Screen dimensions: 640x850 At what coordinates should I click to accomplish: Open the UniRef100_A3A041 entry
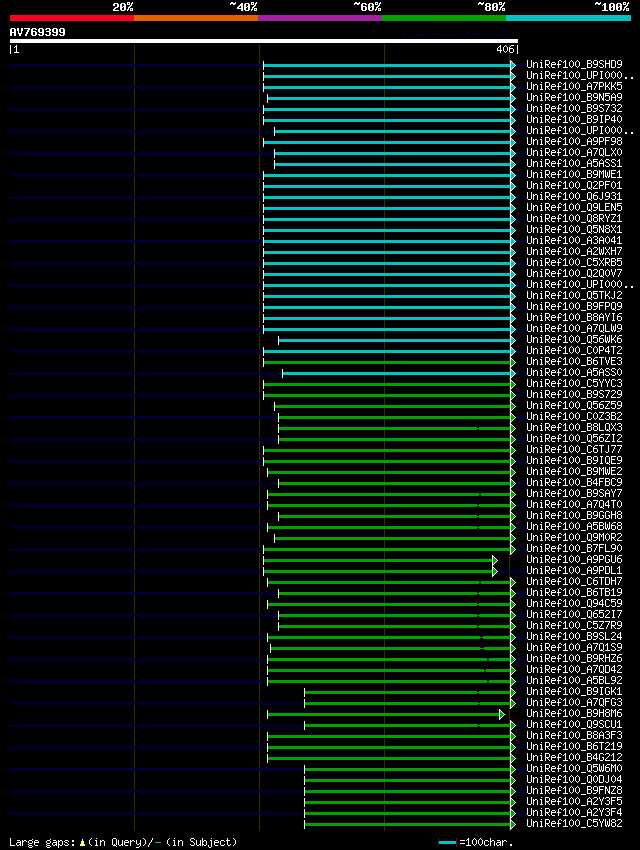[x=574, y=240]
